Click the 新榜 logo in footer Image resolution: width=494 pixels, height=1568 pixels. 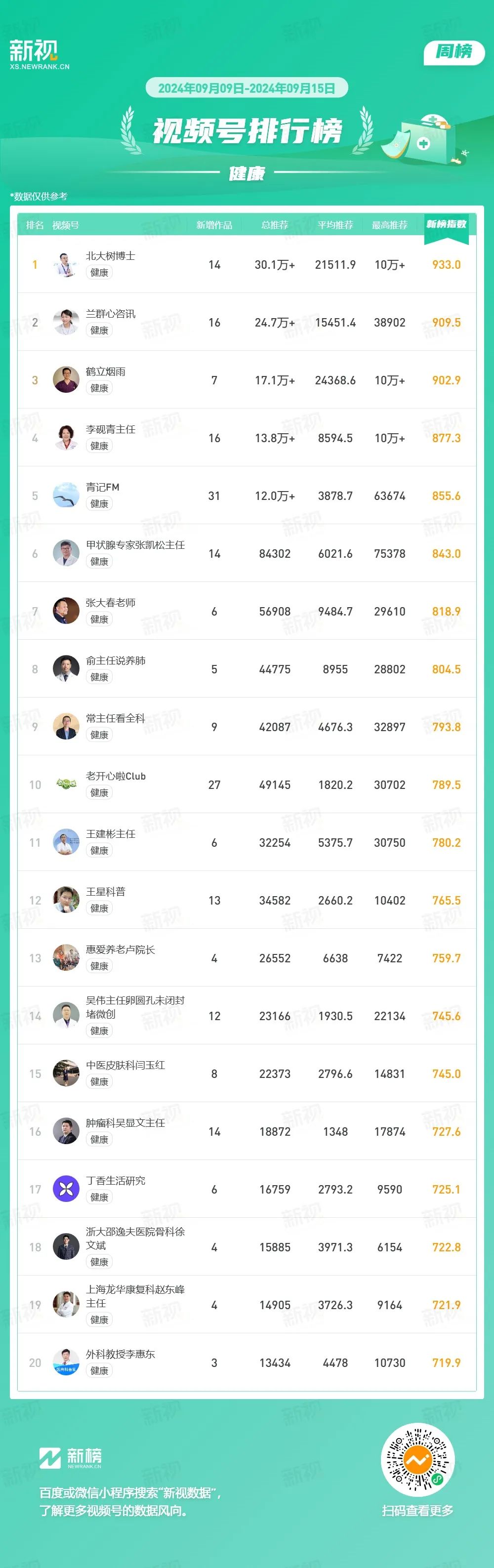point(71,1458)
